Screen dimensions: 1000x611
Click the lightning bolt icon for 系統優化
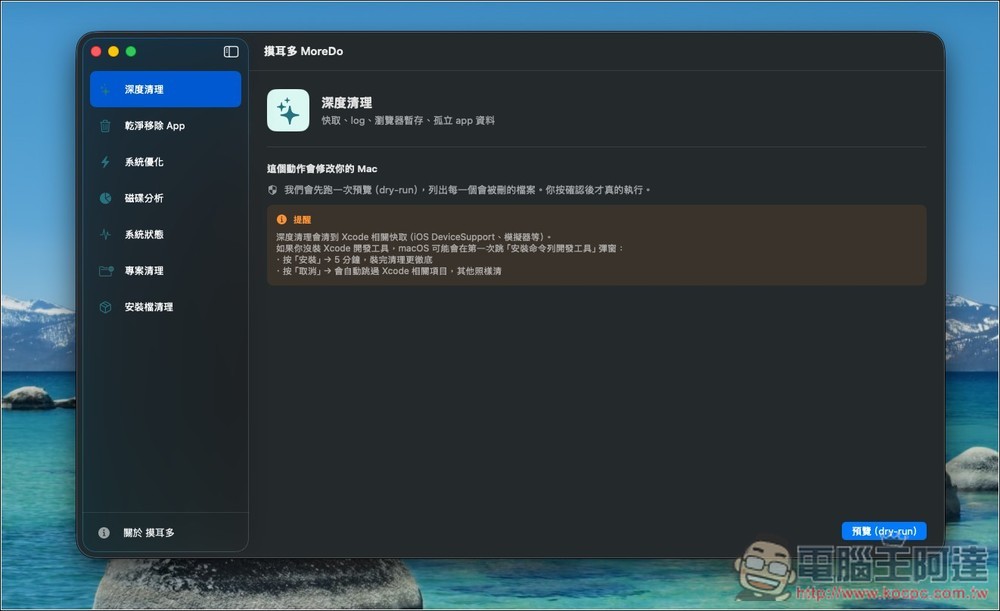tap(106, 161)
